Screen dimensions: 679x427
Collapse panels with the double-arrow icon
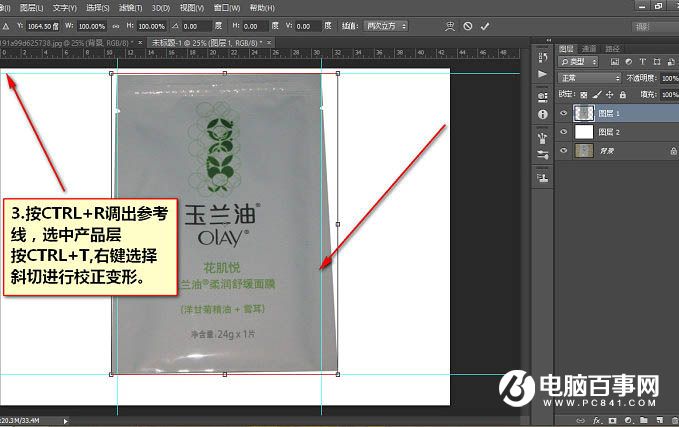tap(549, 40)
